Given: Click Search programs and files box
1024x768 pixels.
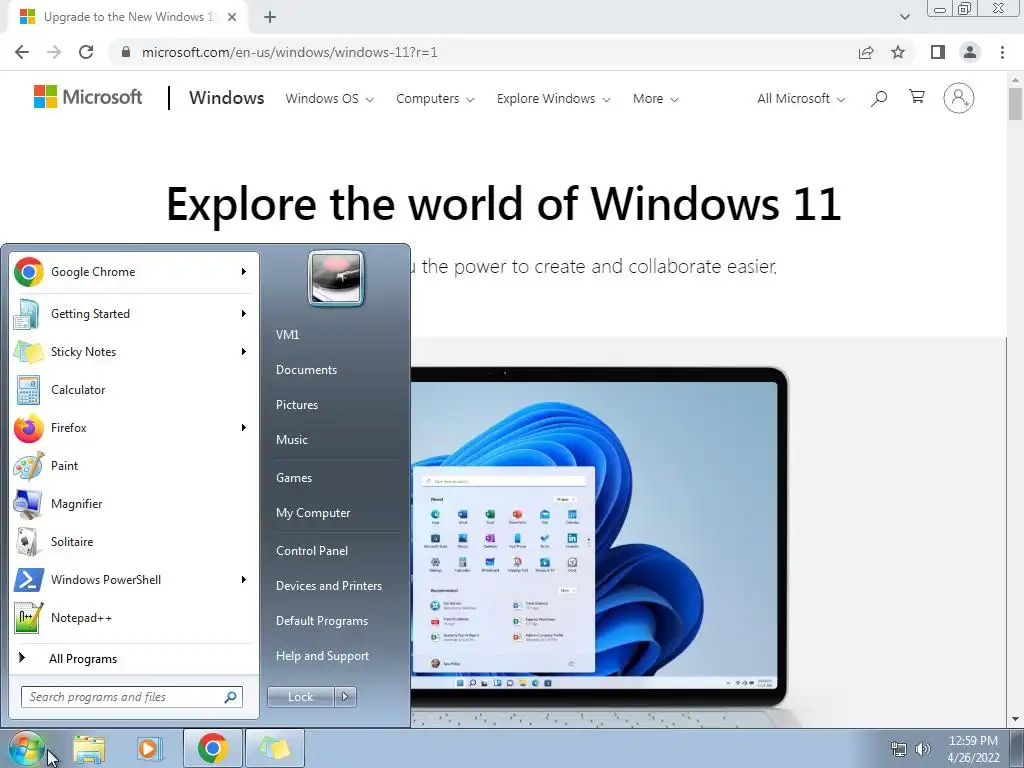Looking at the screenshot, I should coord(131,697).
